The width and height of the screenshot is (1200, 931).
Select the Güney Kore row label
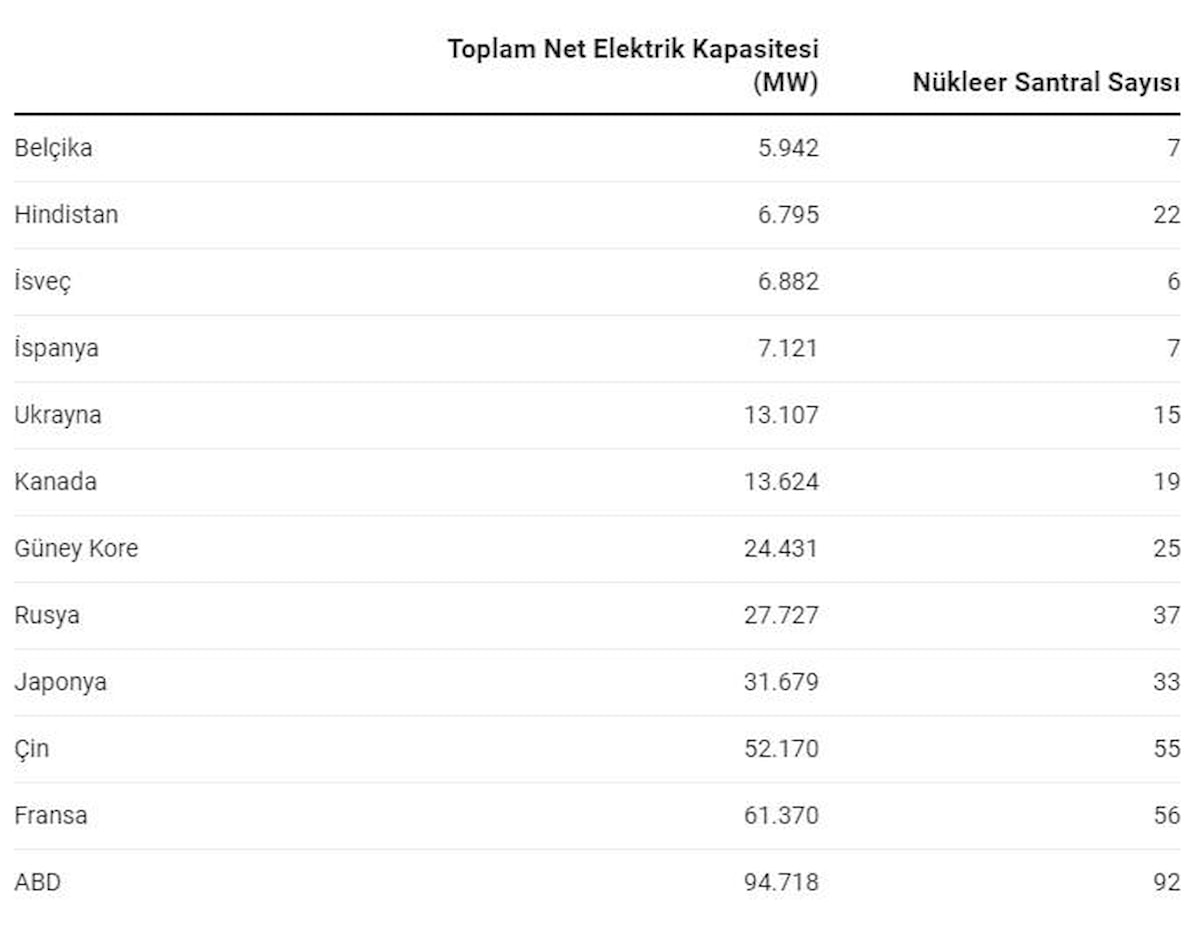coord(76,549)
